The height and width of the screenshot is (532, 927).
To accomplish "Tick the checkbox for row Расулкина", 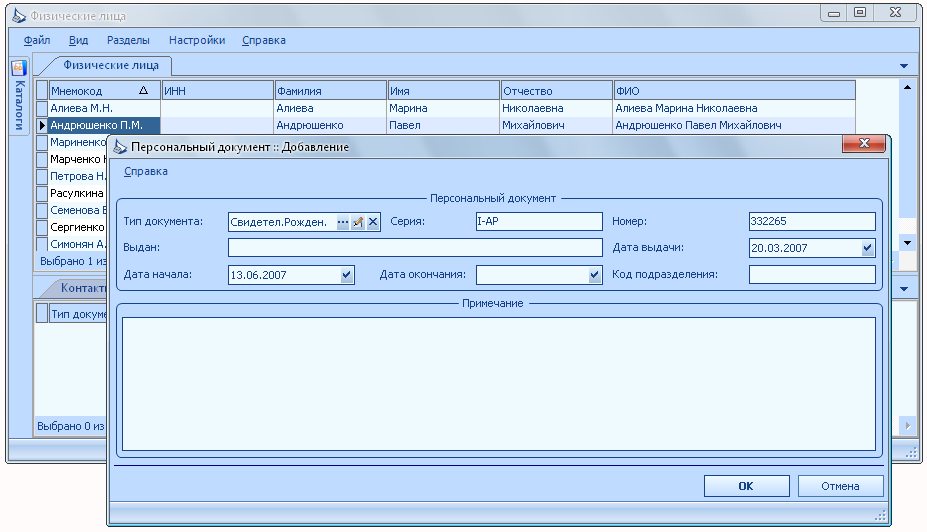I will pos(42,193).
